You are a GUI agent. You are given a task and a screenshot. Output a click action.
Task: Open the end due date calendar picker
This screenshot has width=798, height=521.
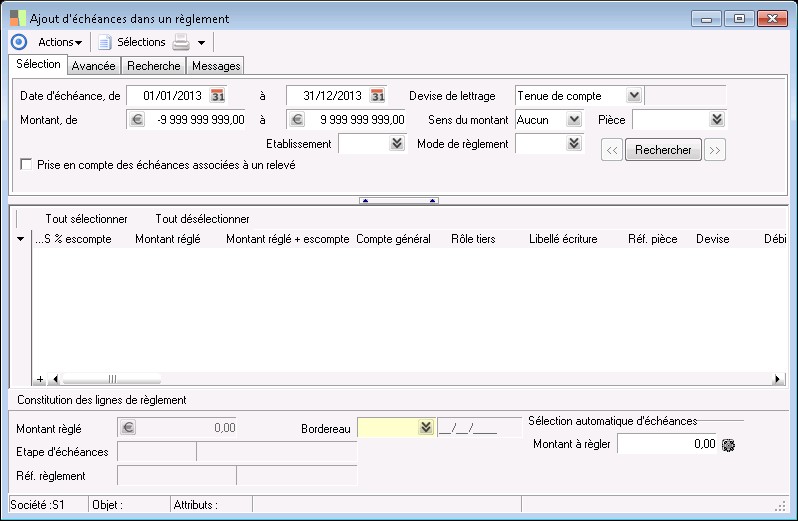[378, 96]
